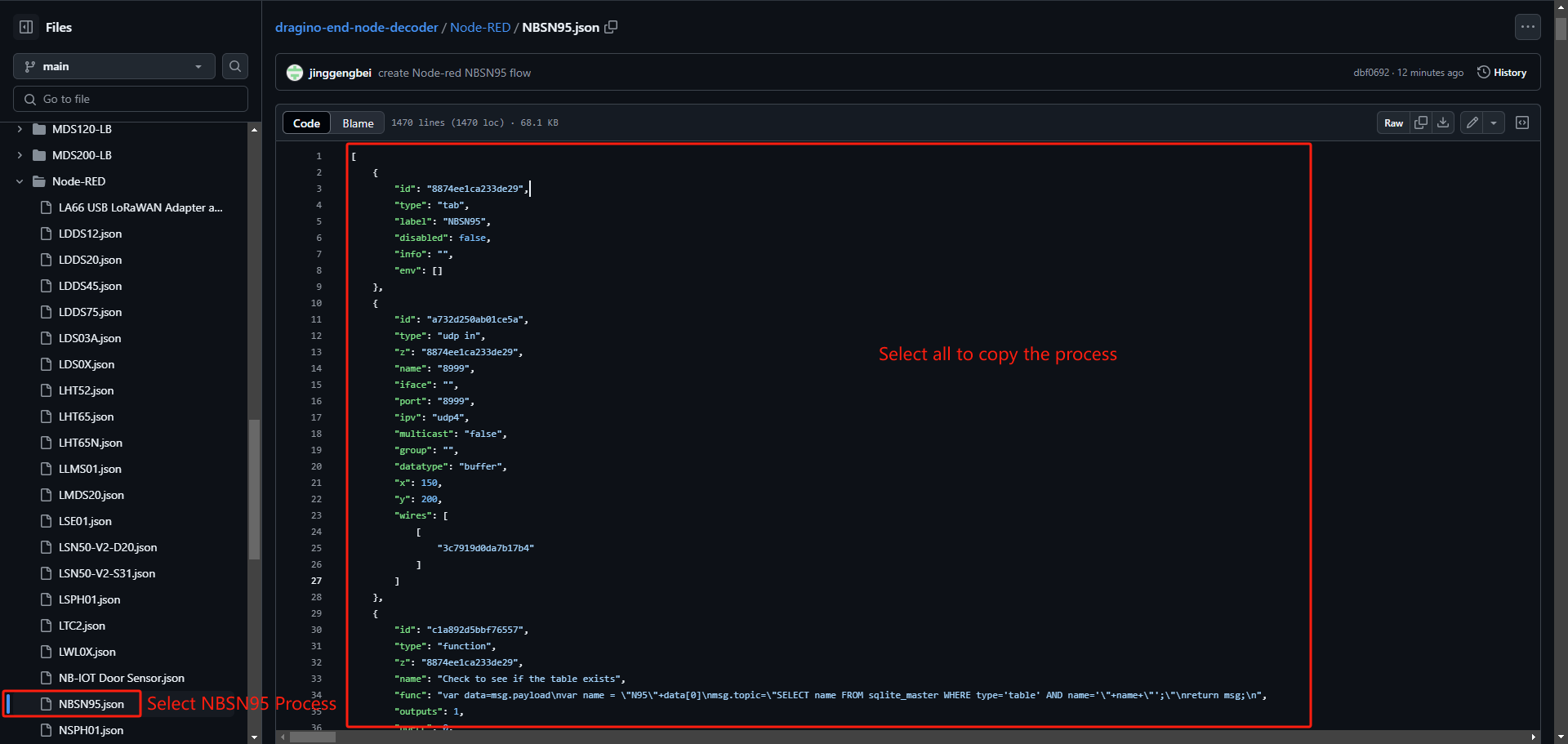1568x744 pixels.
Task: Open LTC2.json in file tree
Action: 82,626
